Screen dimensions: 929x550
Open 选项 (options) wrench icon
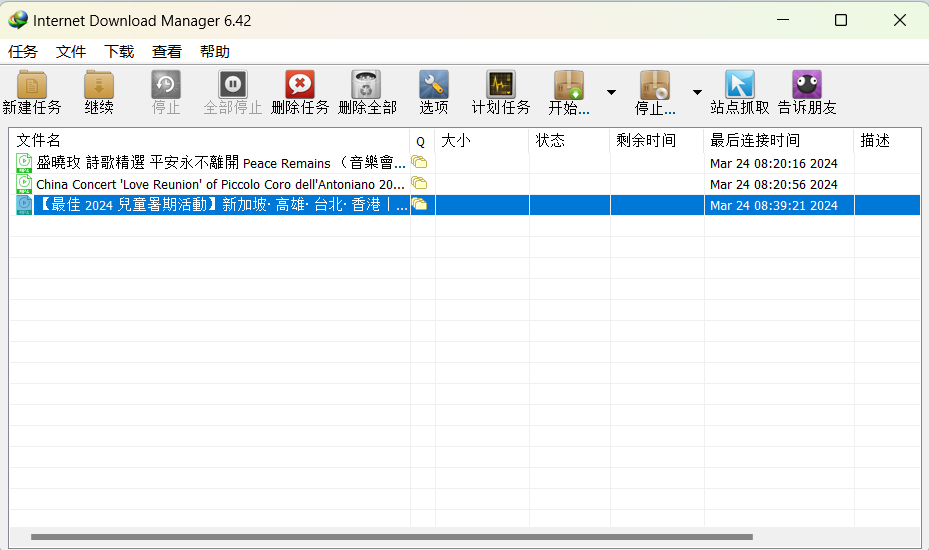point(434,85)
